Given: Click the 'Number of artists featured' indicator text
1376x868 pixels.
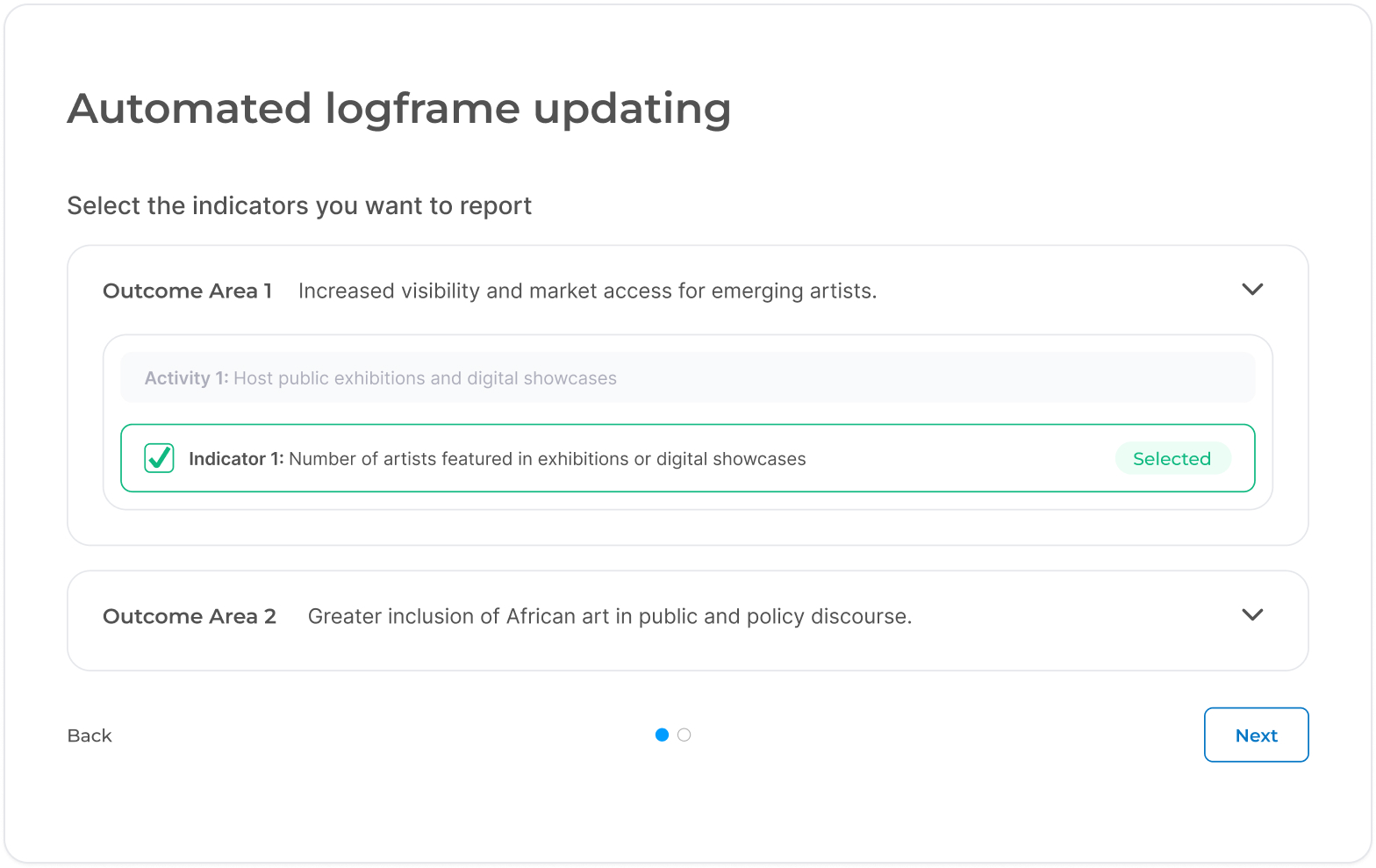Looking at the screenshot, I should point(547,459).
